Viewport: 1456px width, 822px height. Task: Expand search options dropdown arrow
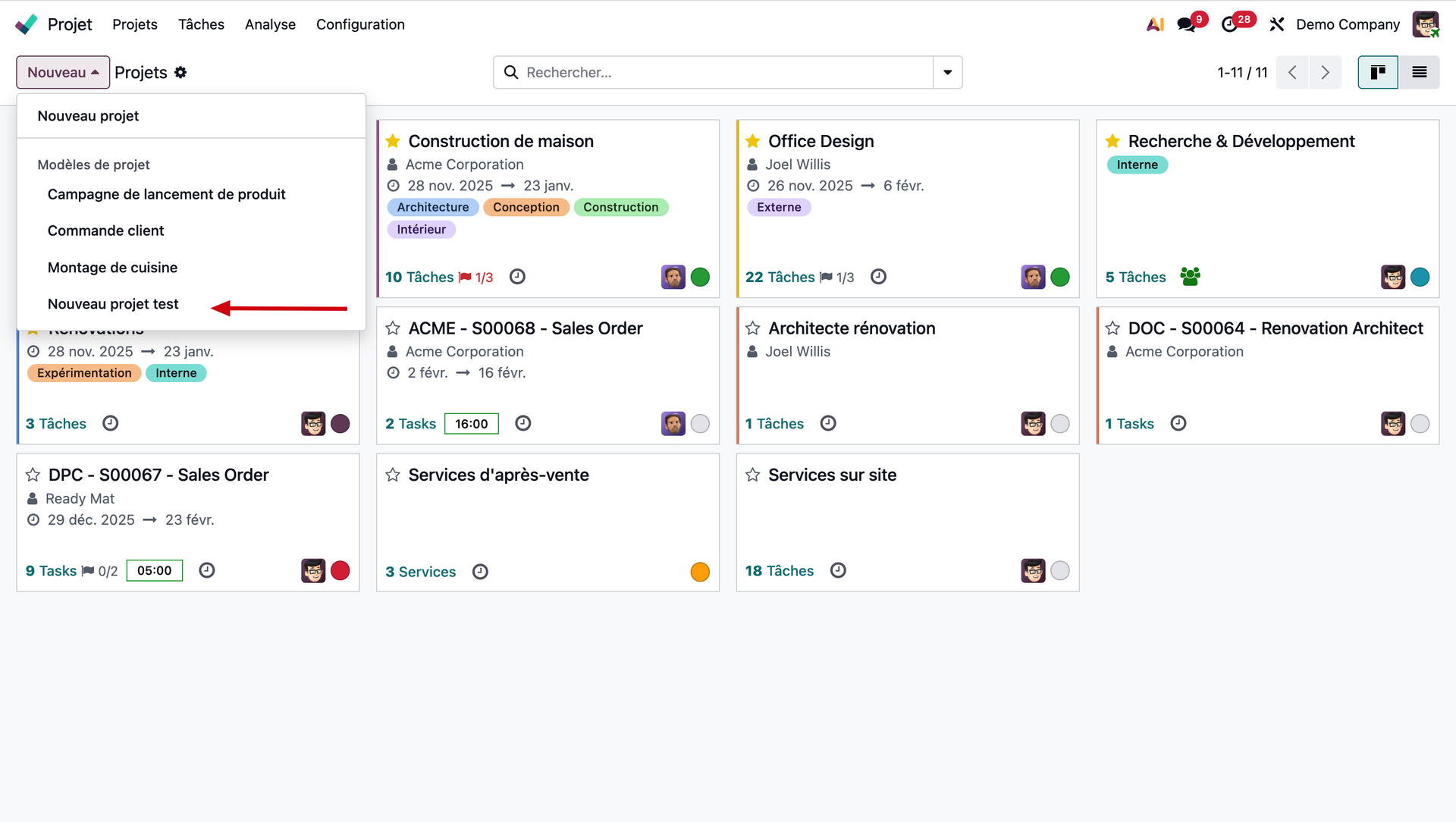pos(947,72)
